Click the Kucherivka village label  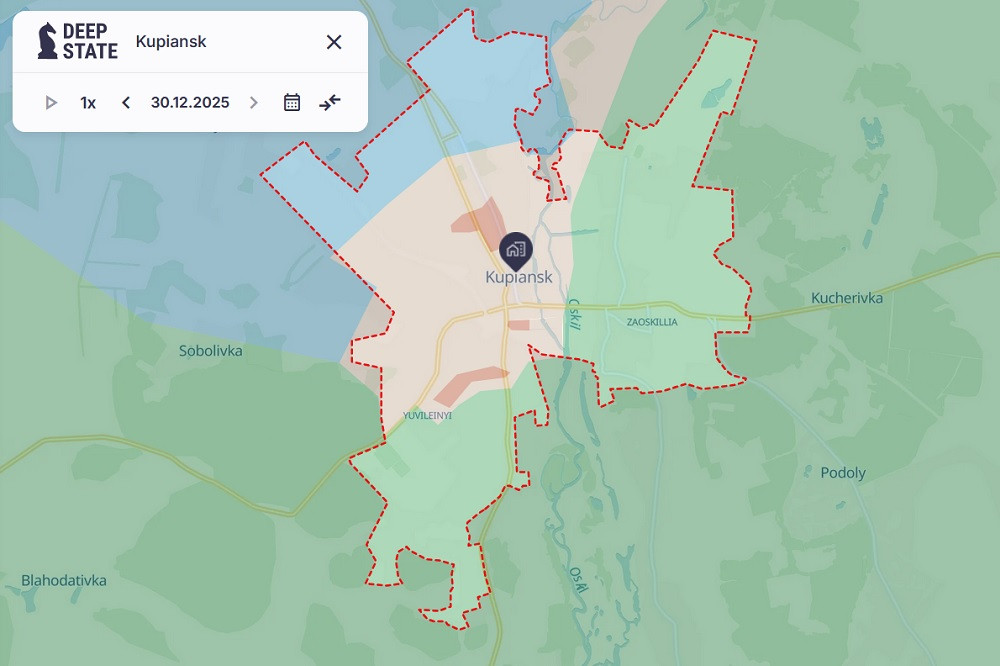847,298
